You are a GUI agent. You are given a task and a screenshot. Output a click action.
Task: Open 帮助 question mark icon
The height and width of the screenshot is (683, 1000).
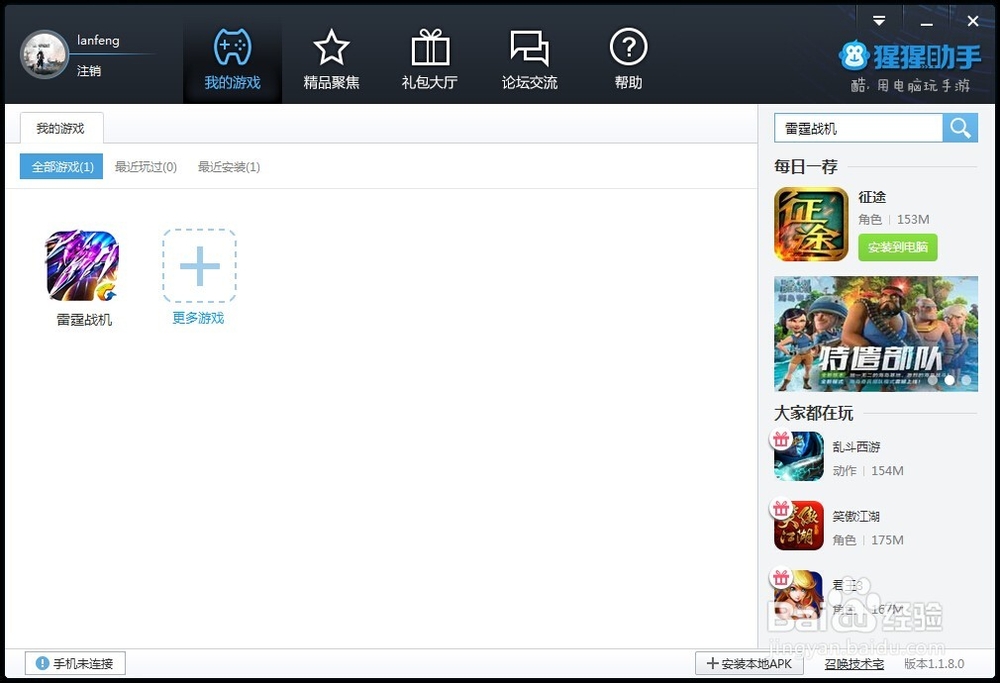click(x=628, y=47)
